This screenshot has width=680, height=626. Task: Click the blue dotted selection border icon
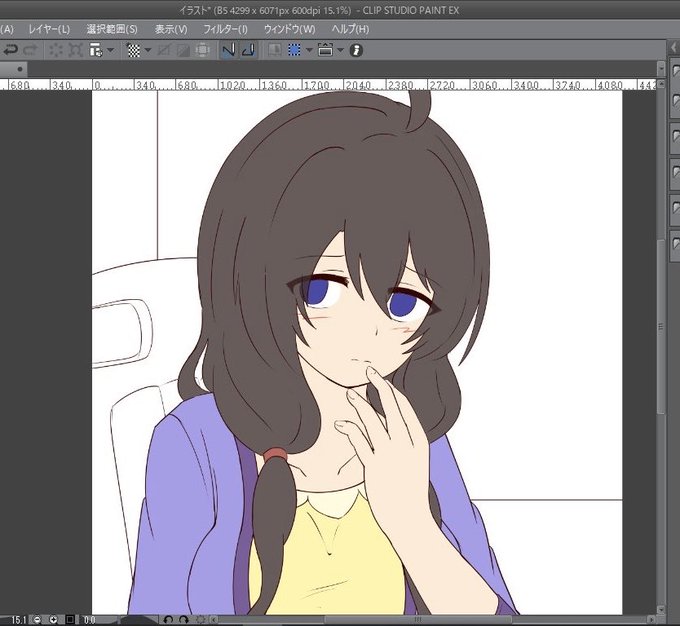click(x=294, y=50)
